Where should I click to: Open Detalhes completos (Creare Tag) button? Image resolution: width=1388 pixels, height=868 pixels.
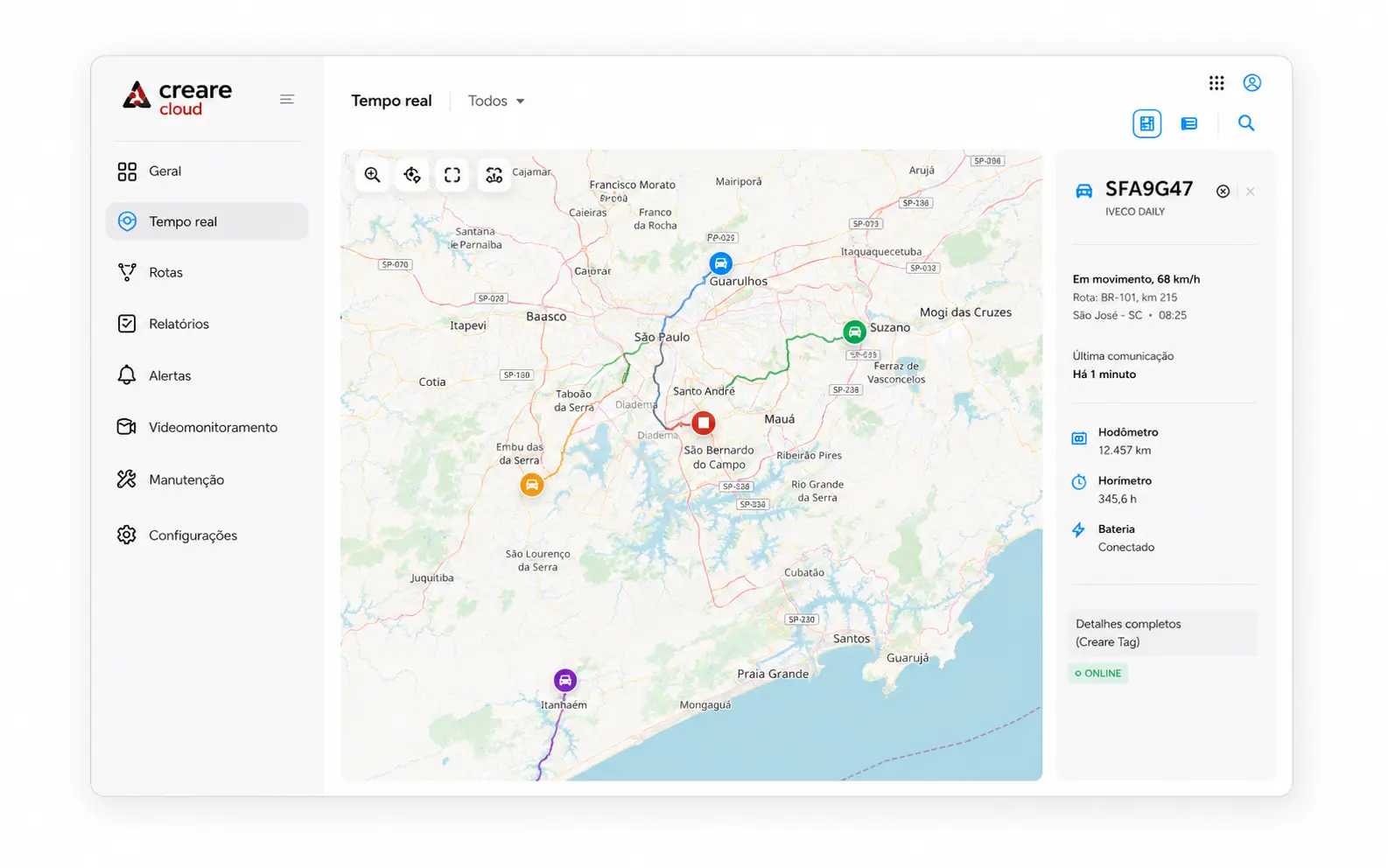[1163, 633]
